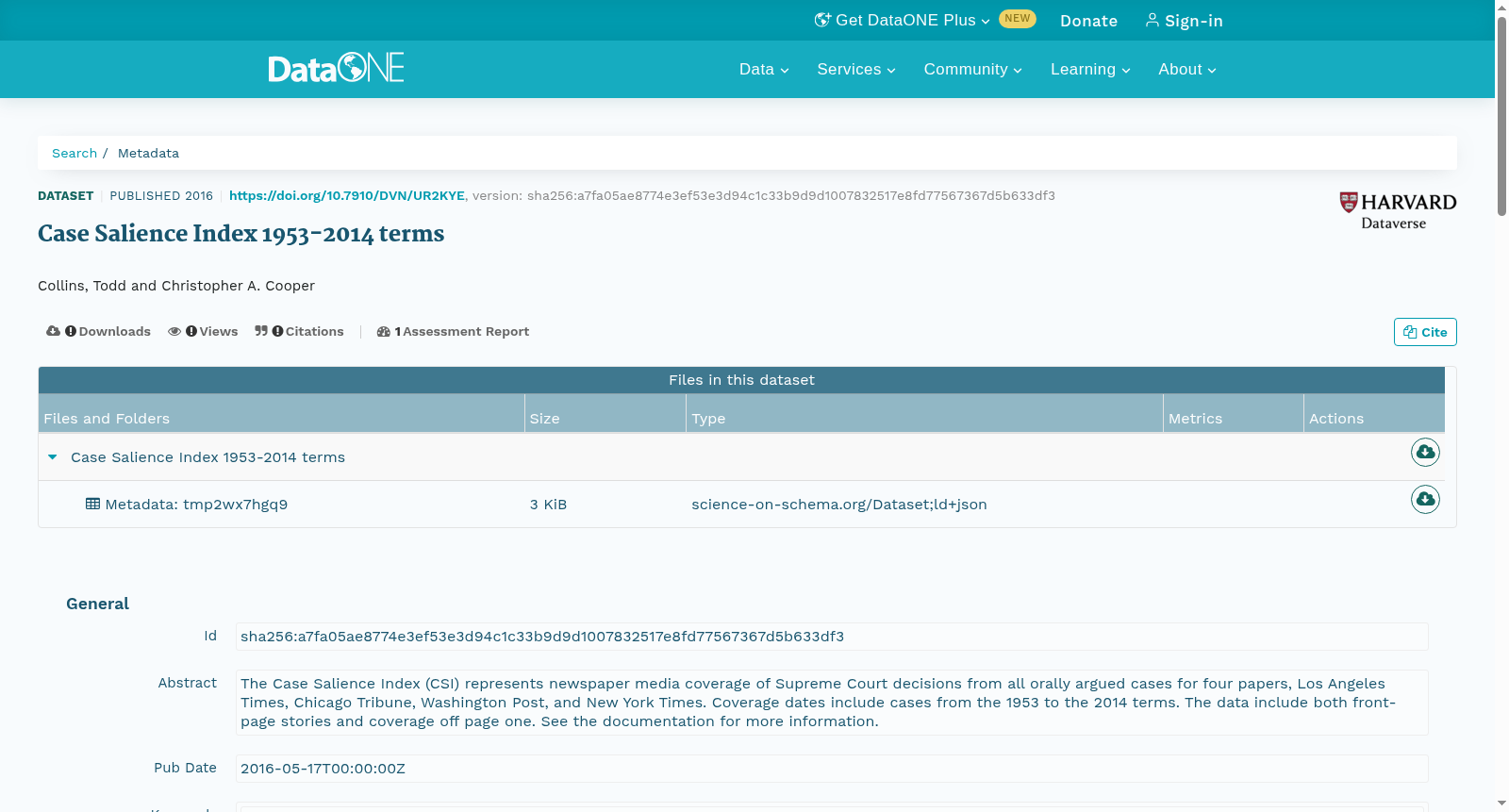This screenshot has height=812, width=1509.
Task: Click the Views metric label
Action: (219, 331)
